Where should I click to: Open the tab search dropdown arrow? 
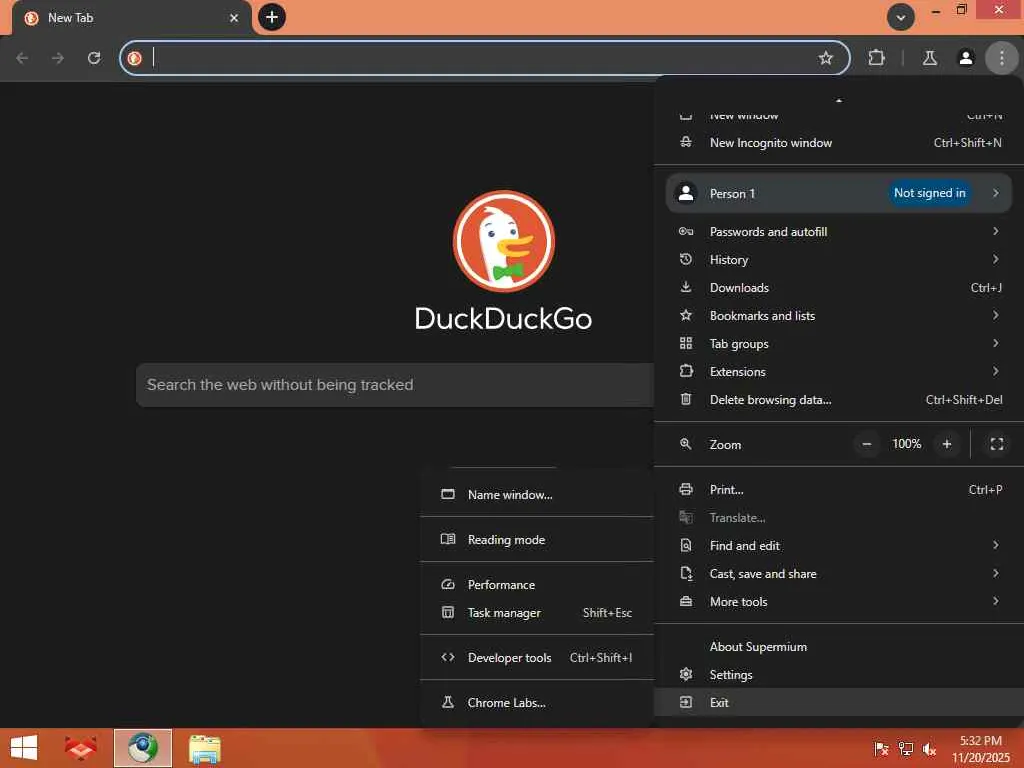coord(901,17)
